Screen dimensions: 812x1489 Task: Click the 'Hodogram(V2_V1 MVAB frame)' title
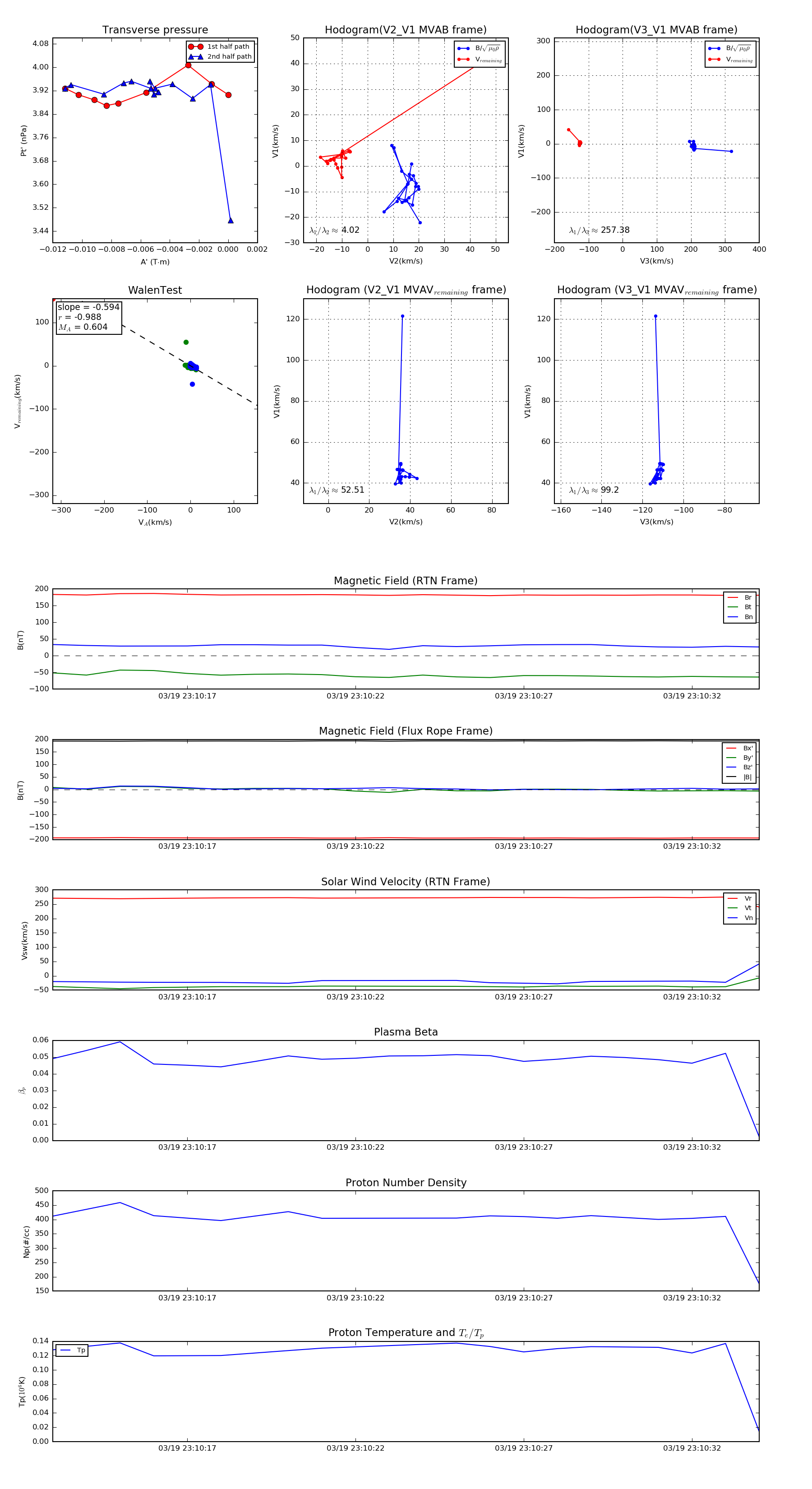406,30
